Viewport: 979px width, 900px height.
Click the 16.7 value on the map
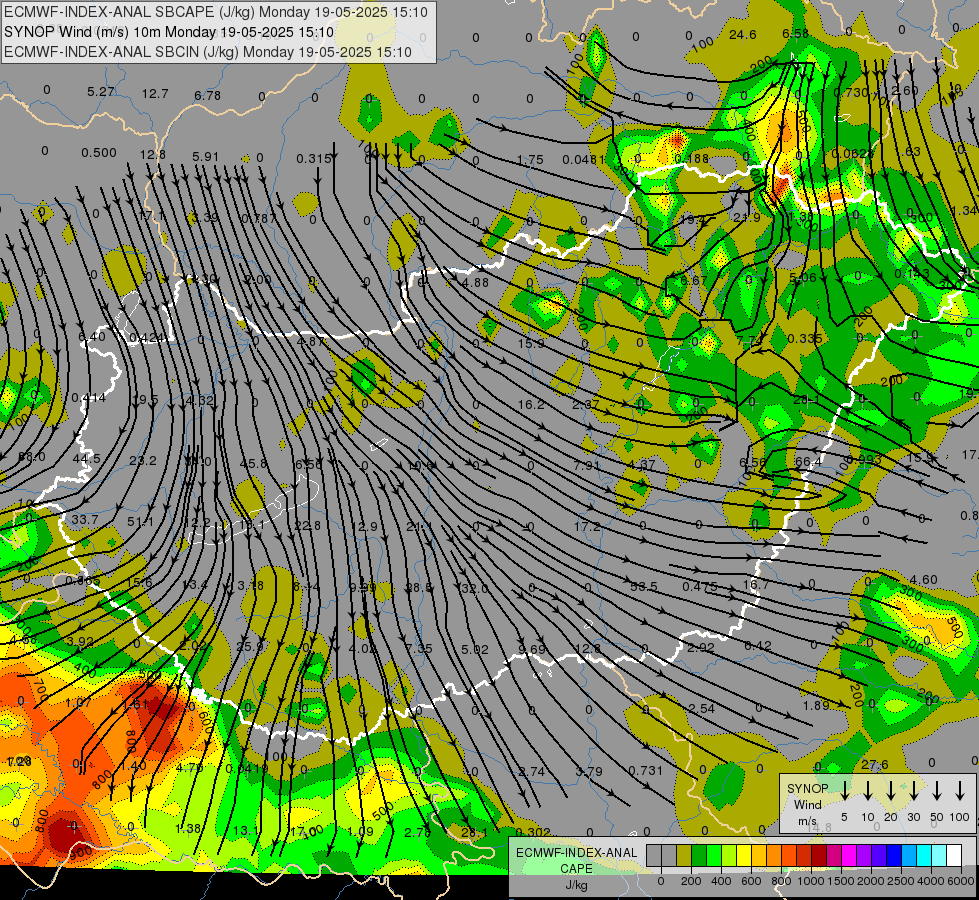755,585
